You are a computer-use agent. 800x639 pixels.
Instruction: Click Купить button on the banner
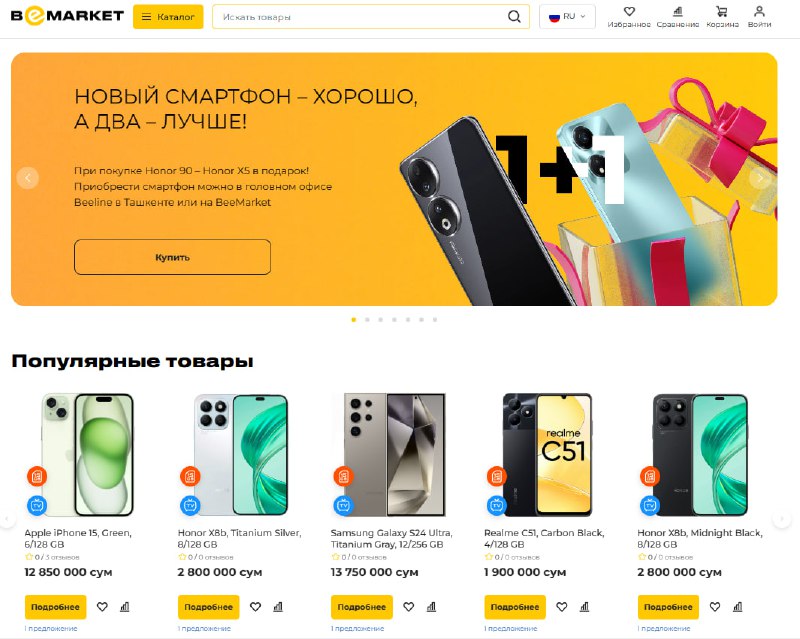click(x=172, y=257)
